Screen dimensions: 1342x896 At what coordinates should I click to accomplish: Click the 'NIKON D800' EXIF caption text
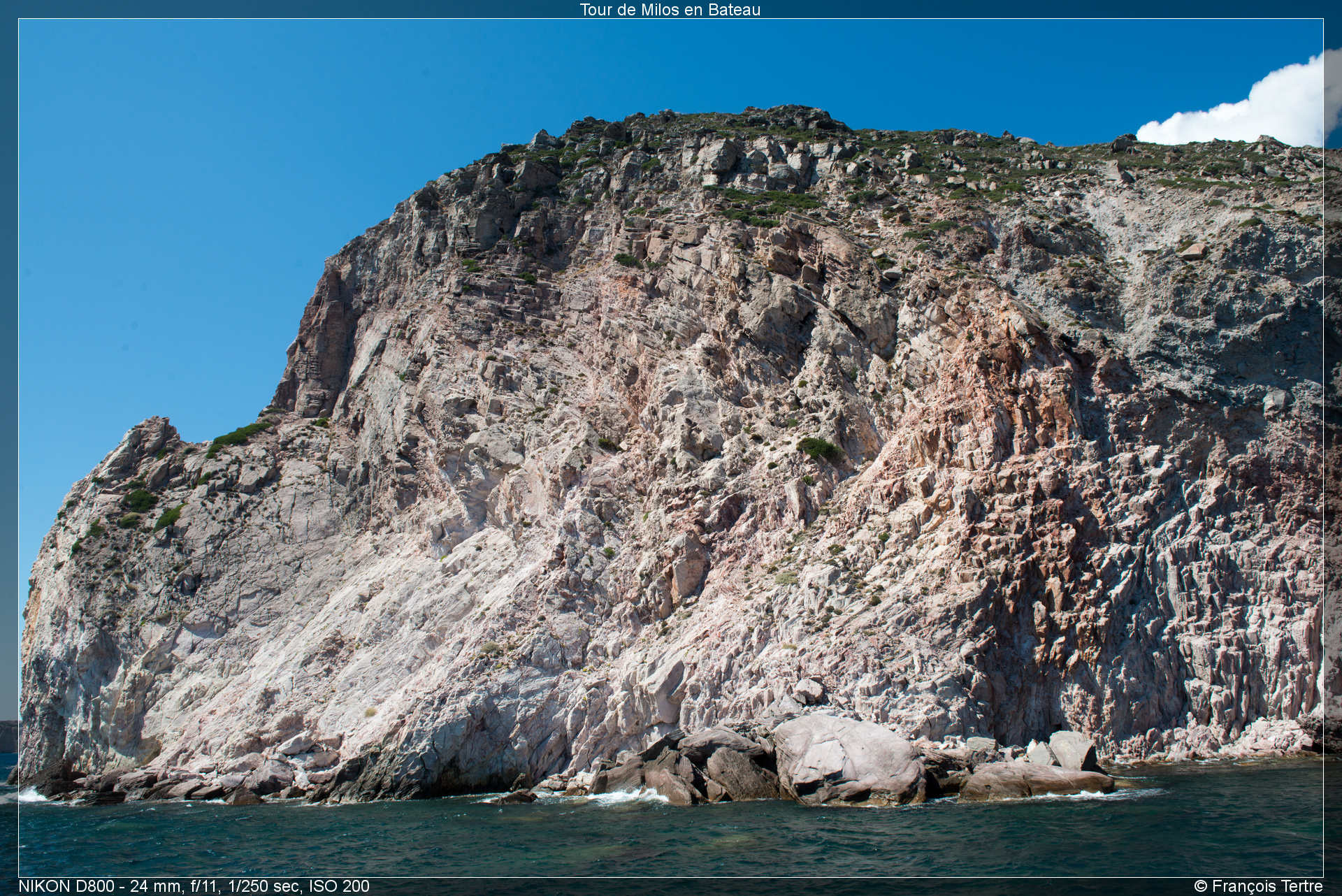[x=194, y=886]
